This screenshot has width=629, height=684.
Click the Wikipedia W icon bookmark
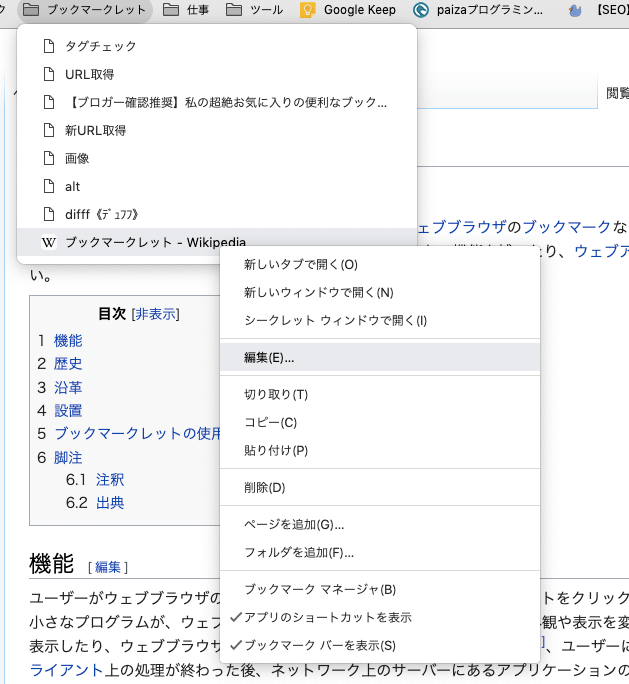48,242
